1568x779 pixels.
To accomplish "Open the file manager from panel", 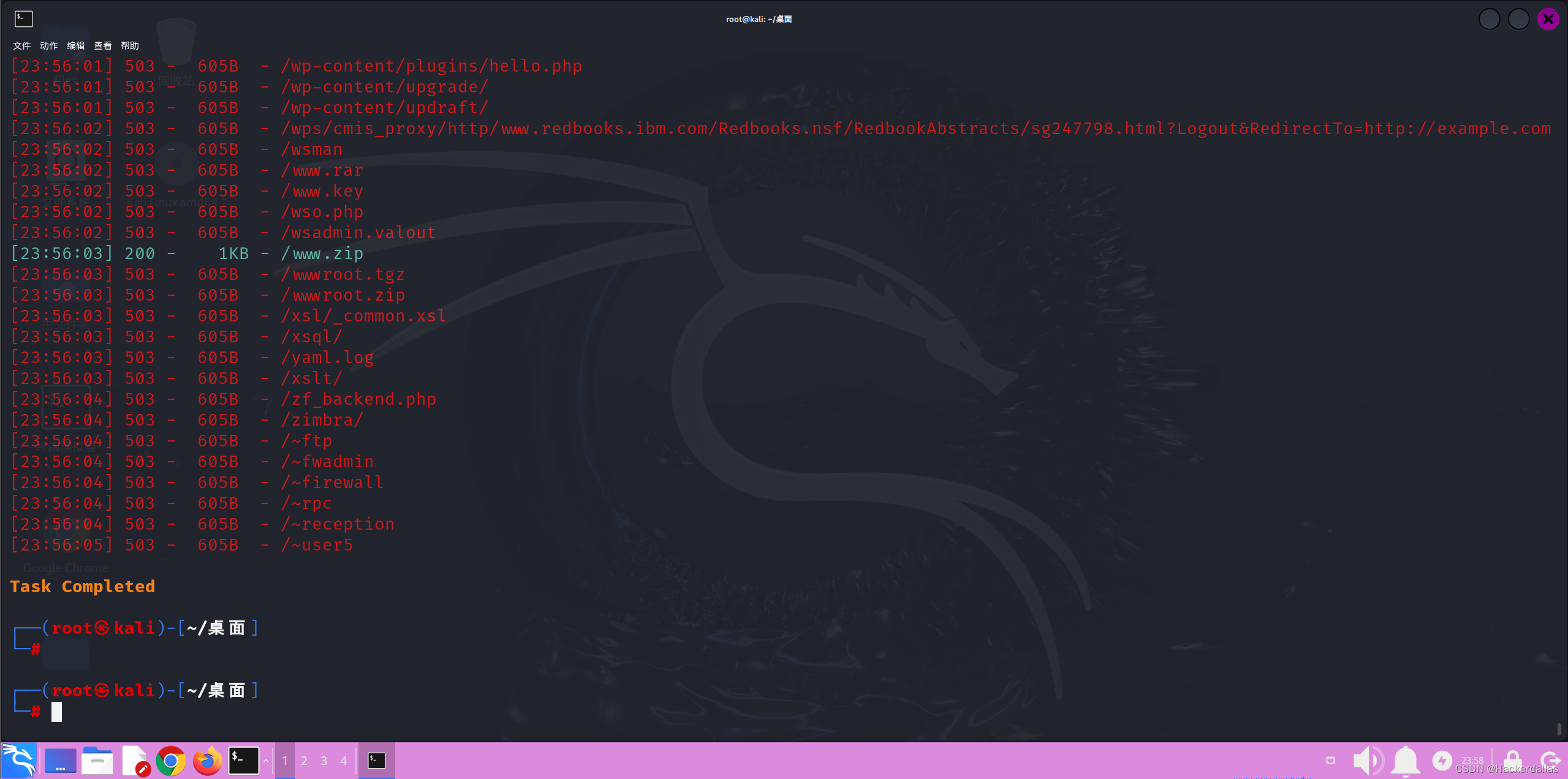I will pyautogui.click(x=97, y=761).
